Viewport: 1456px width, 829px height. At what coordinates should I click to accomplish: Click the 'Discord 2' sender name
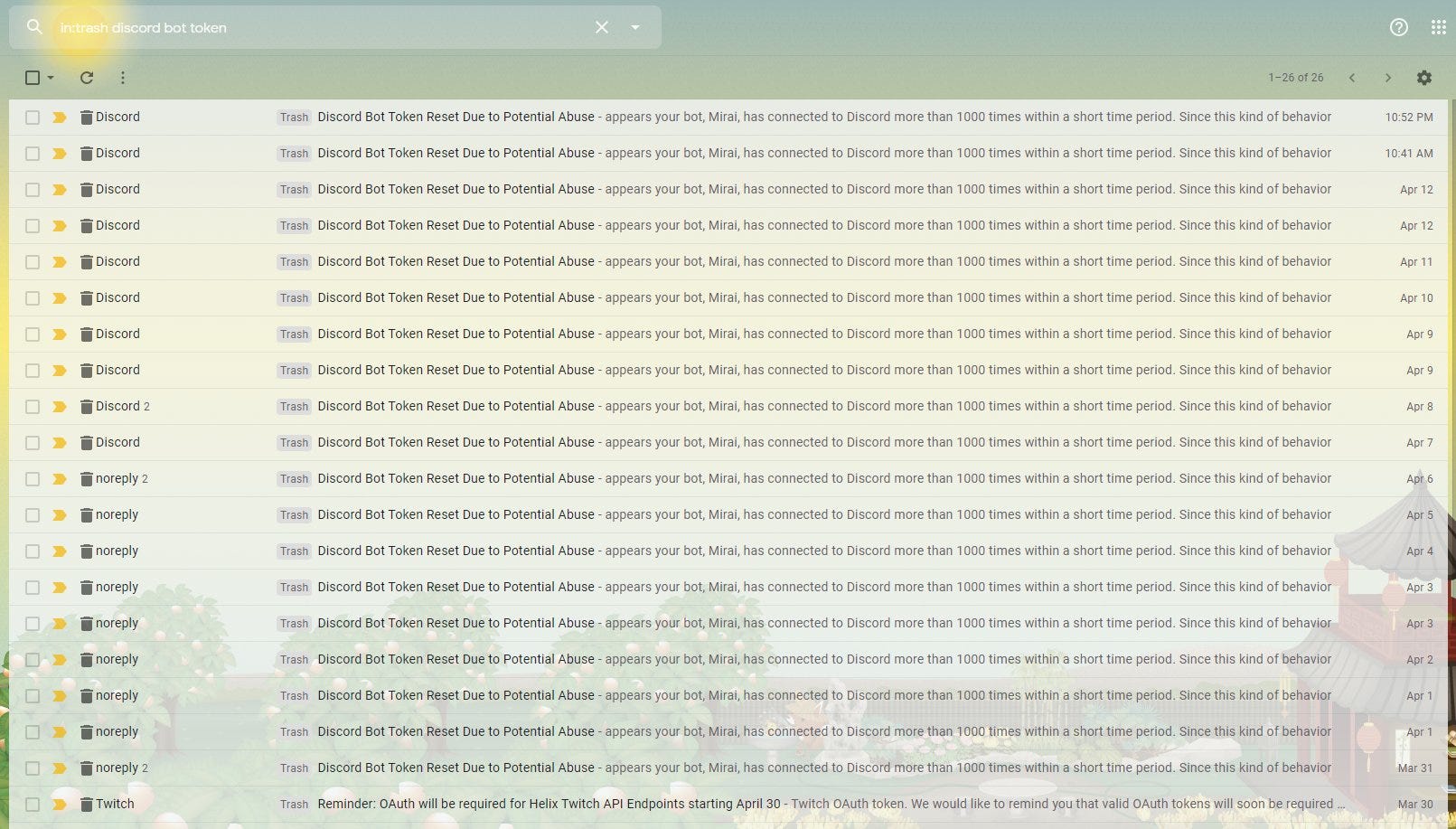point(123,406)
